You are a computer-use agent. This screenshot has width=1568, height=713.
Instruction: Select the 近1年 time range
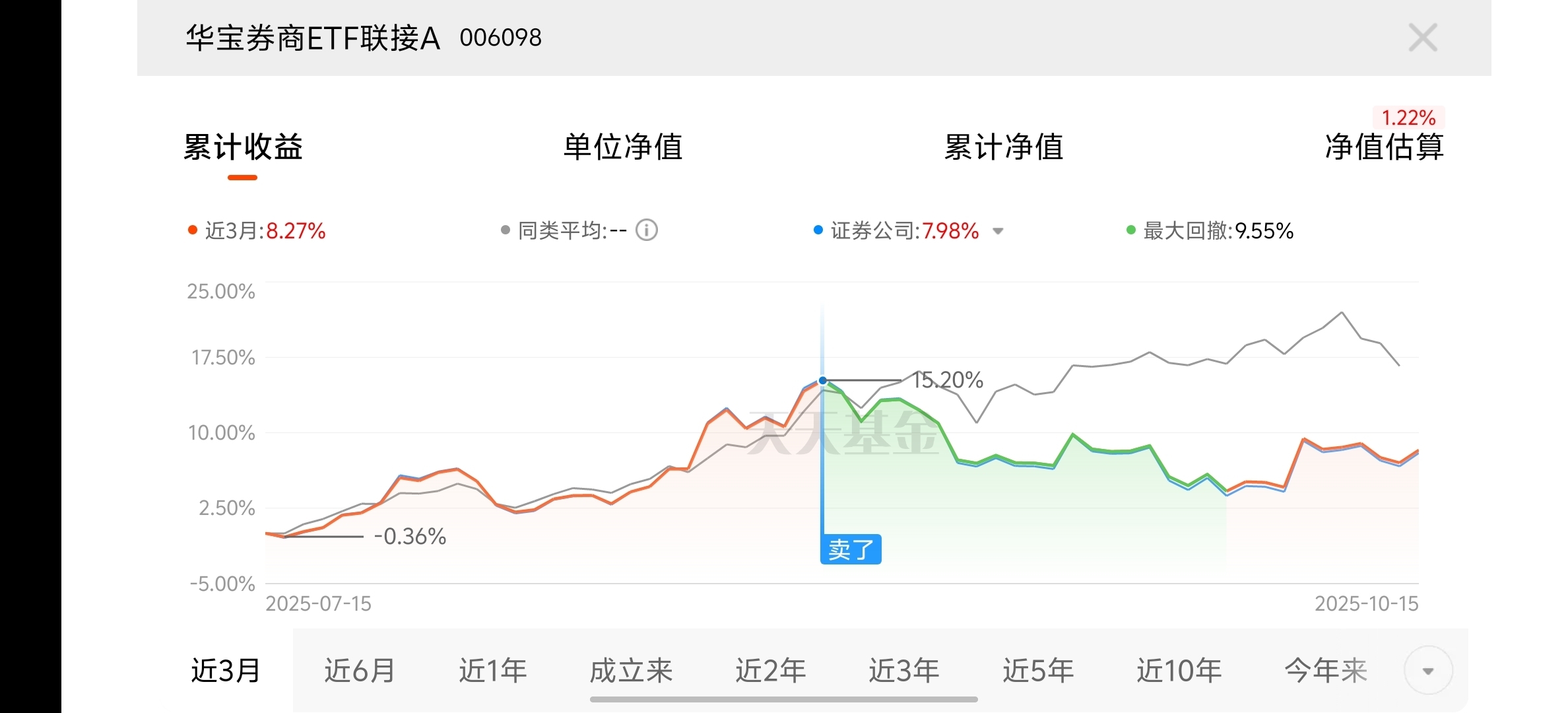(x=493, y=671)
